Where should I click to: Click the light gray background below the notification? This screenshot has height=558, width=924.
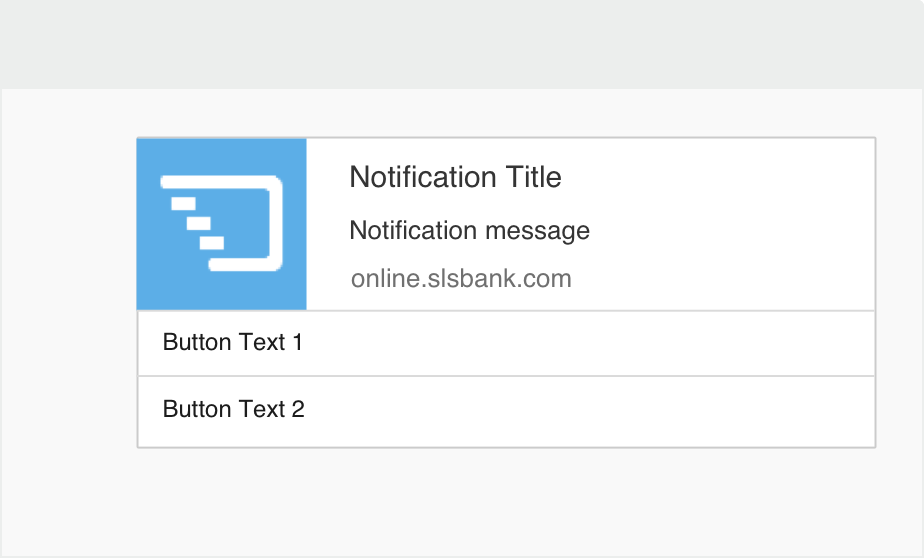[462, 502]
